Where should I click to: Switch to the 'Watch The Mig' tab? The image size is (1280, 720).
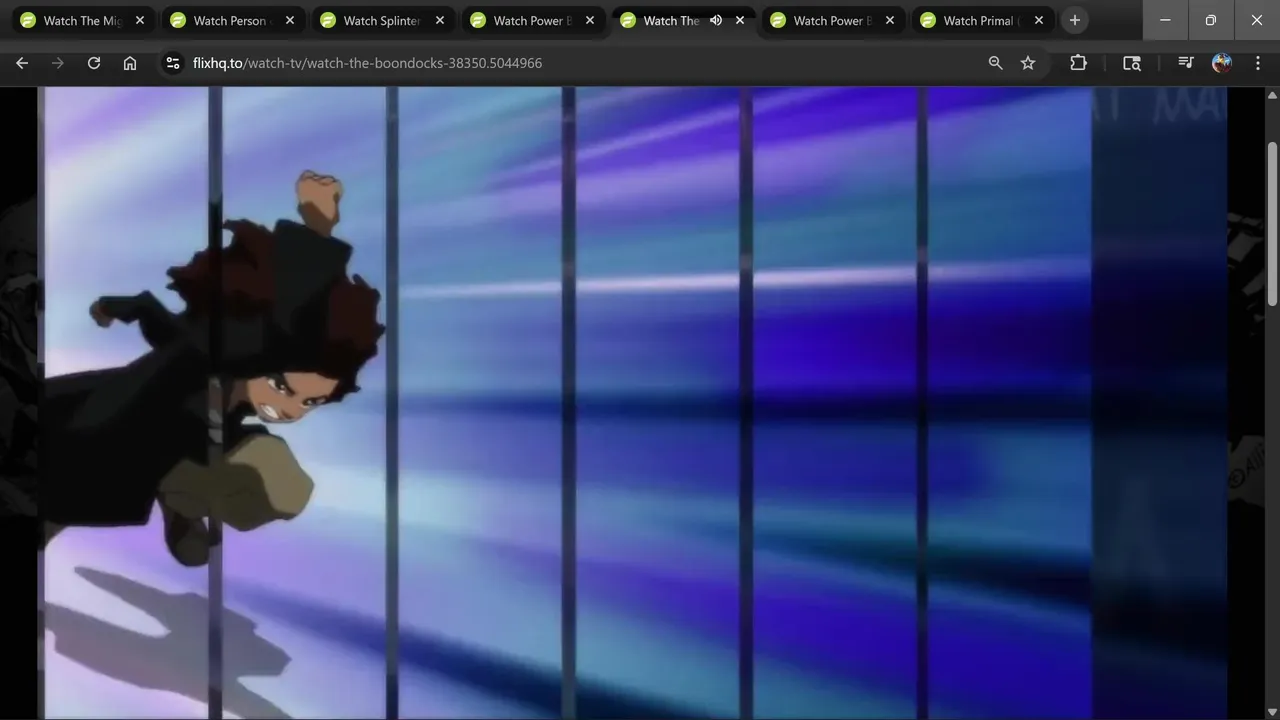[x=83, y=20]
